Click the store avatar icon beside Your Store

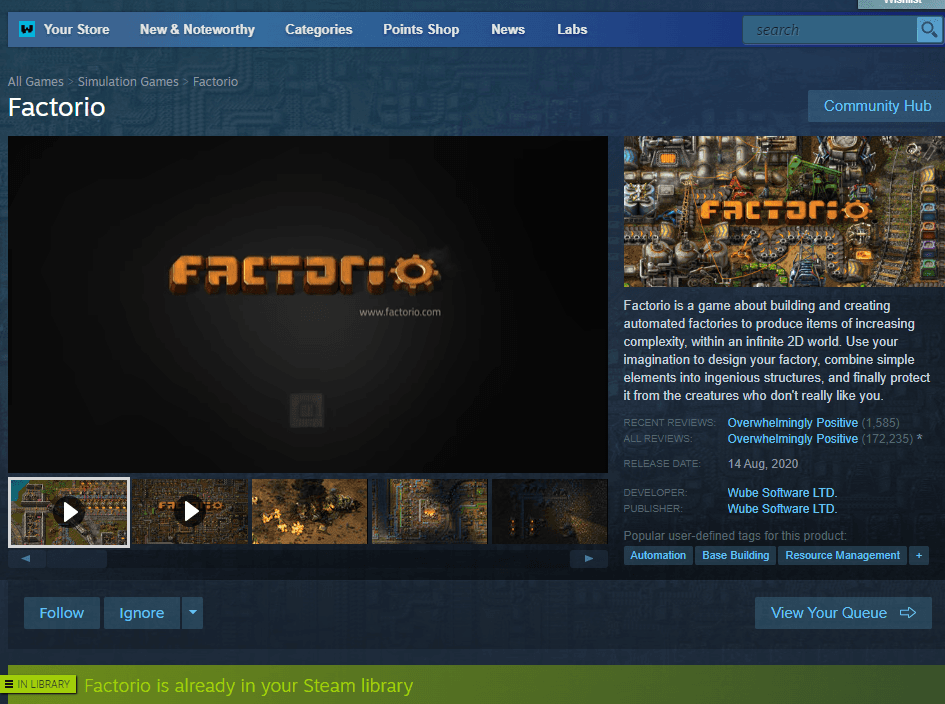tap(27, 29)
